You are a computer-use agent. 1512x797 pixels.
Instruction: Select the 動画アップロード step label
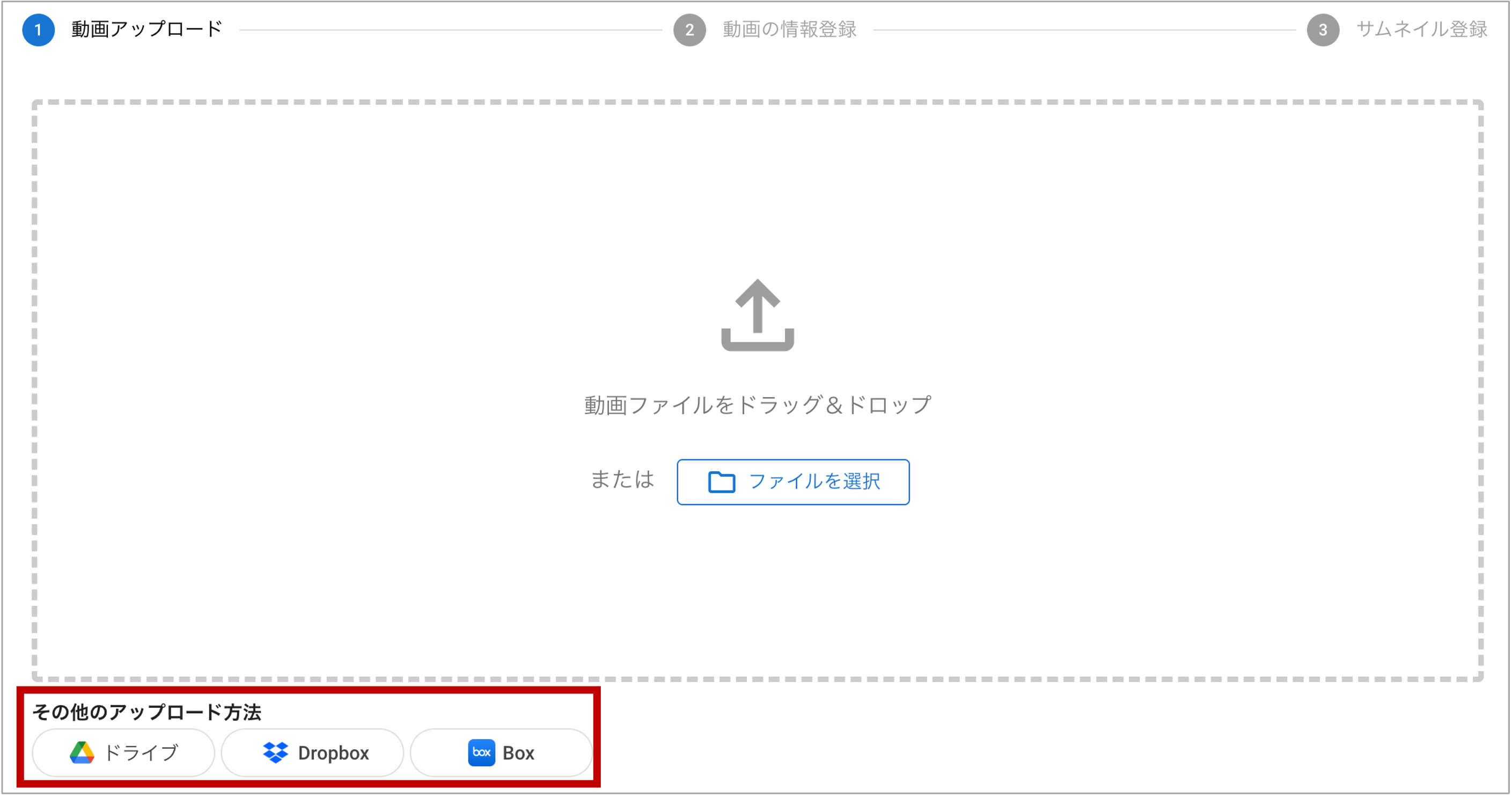(146, 30)
